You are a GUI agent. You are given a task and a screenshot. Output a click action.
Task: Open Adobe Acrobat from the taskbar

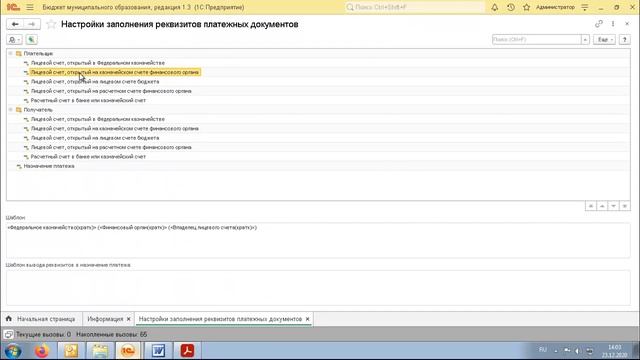click(187, 351)
